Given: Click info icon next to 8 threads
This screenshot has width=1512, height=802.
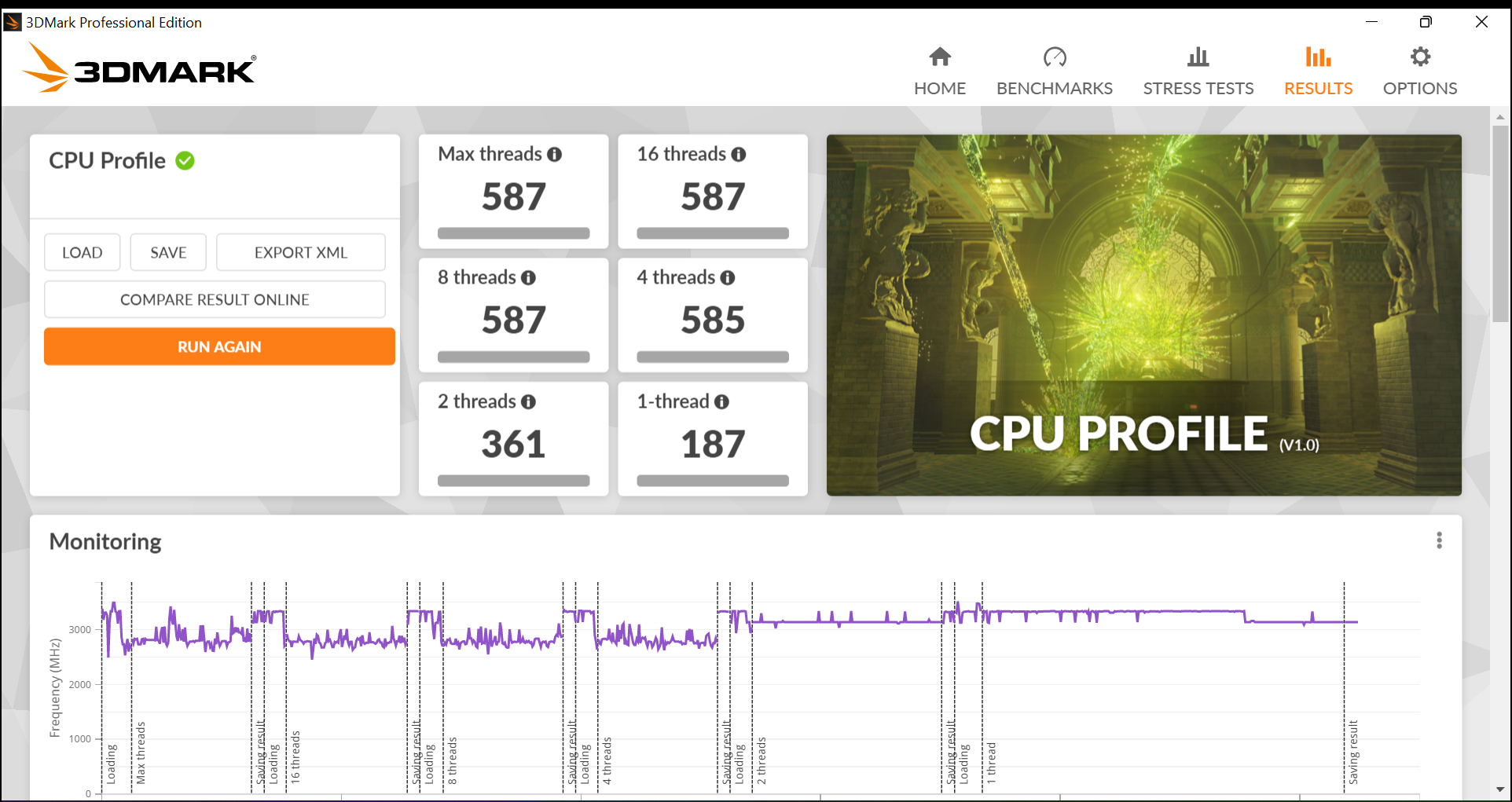Looking at the screenshot, I should tap(529, 278).
